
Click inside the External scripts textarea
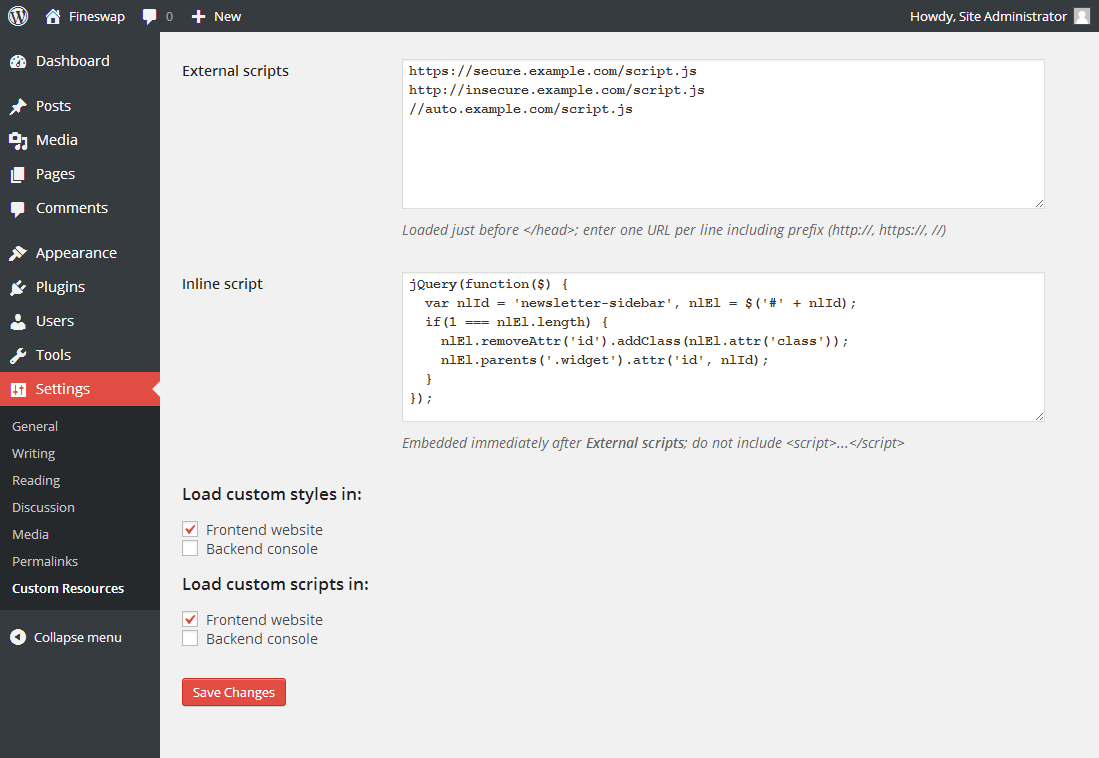pos(723,134)
